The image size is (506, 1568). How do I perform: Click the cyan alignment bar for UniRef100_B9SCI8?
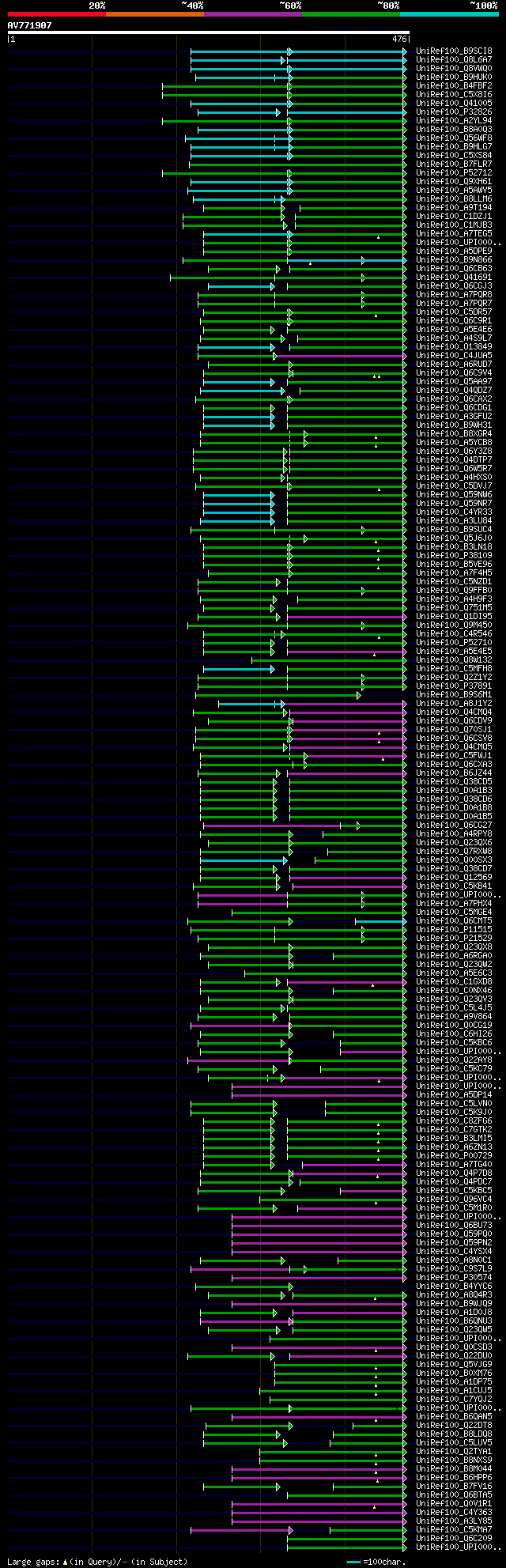pos(299,51)
